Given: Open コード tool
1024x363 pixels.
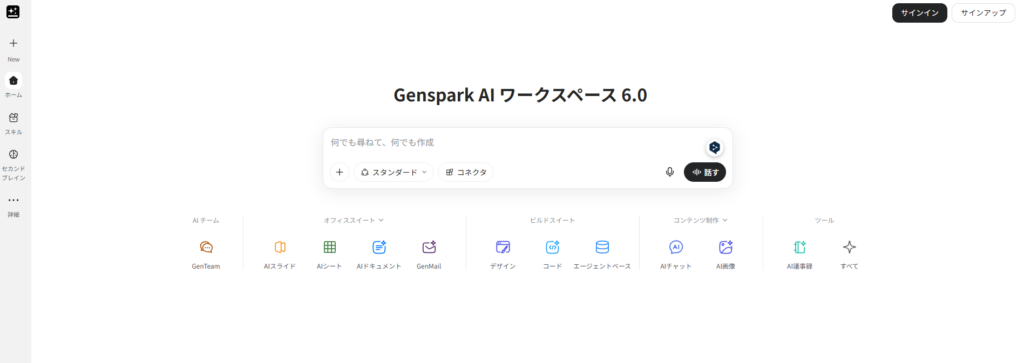Looking at the screenshot, I should tap(552, 254).
